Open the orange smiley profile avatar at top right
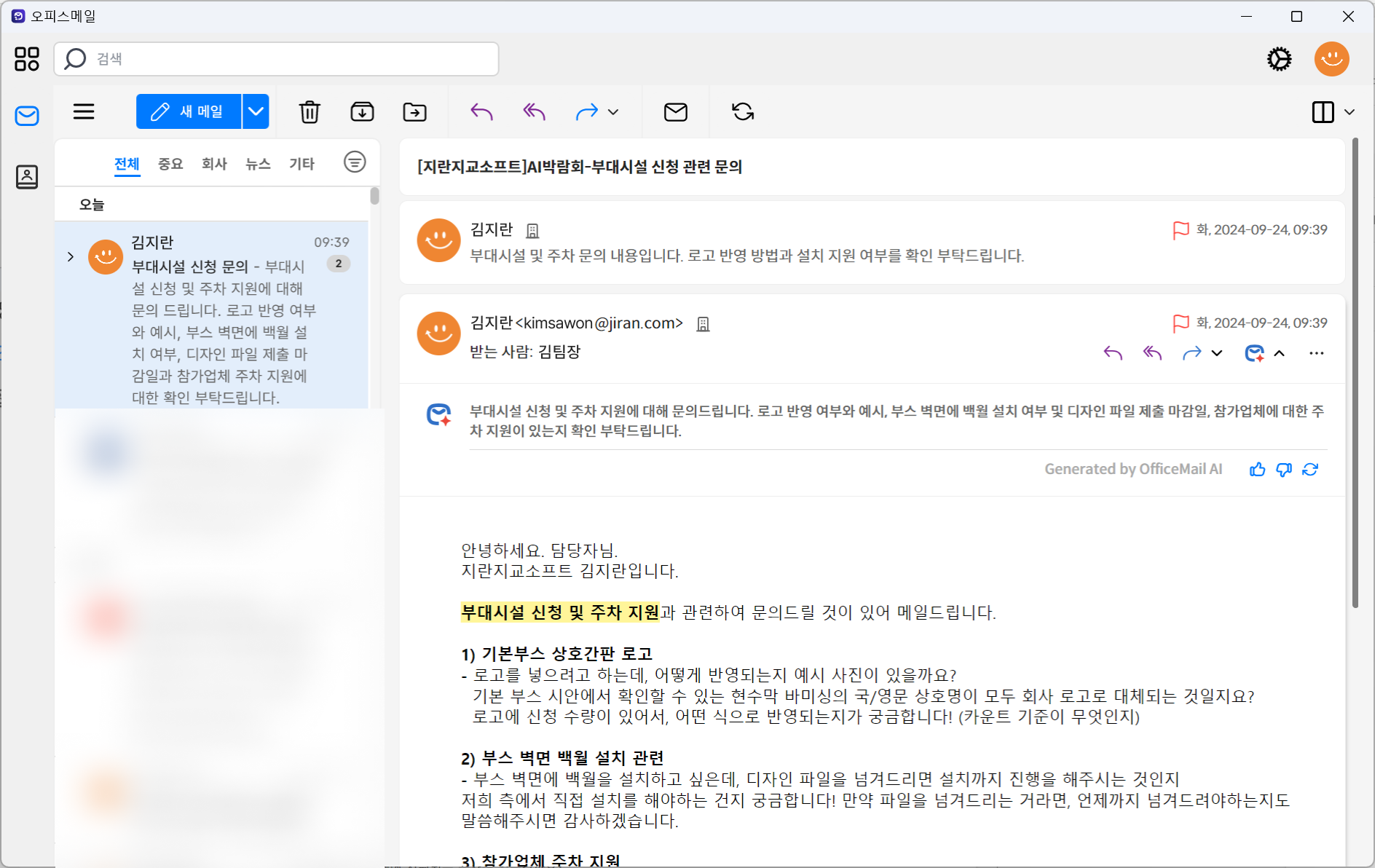Viewport: 1375px width, 868px height. click(x=1331, y=59)
